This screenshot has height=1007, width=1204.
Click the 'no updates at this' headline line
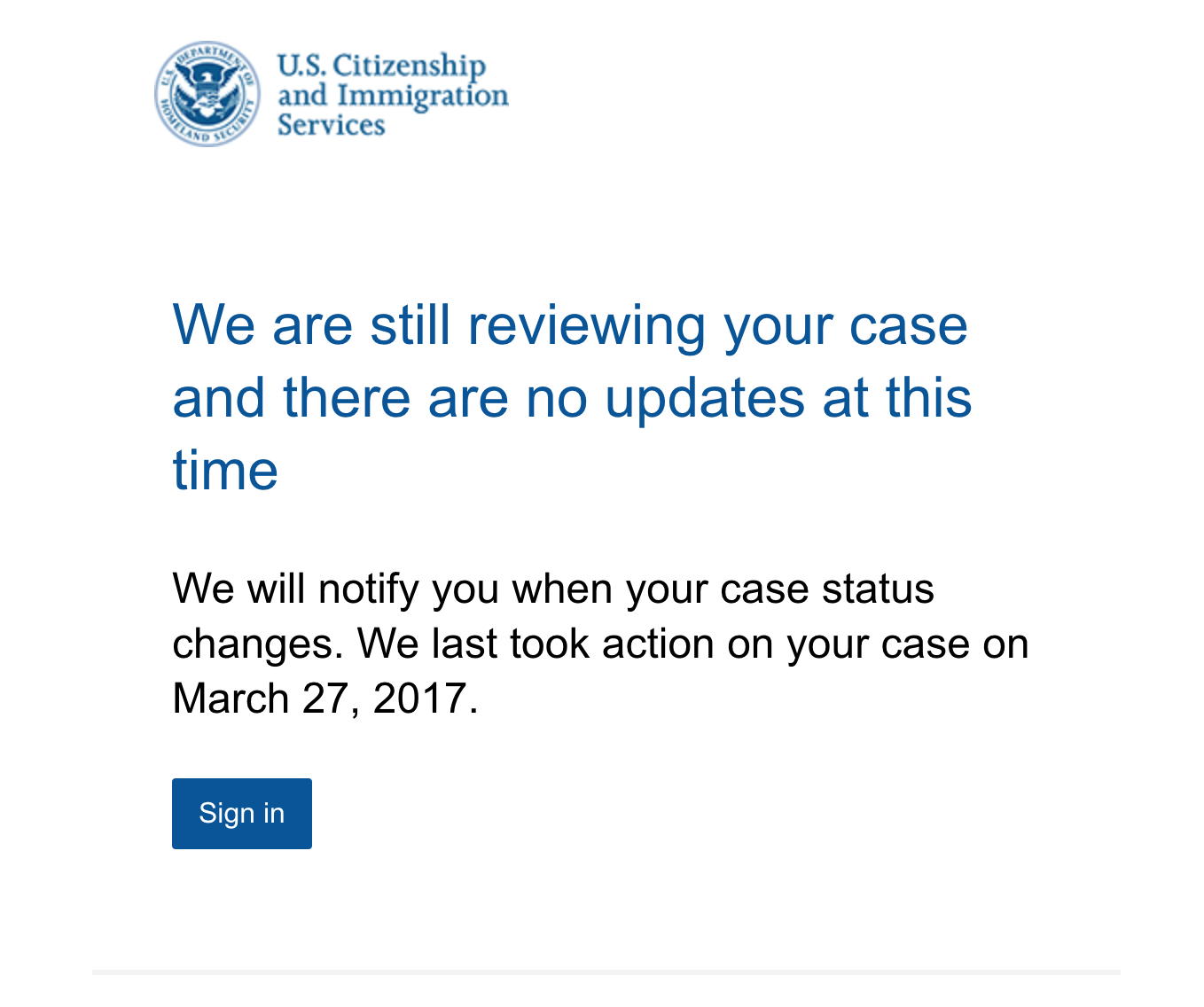point(572,398)
